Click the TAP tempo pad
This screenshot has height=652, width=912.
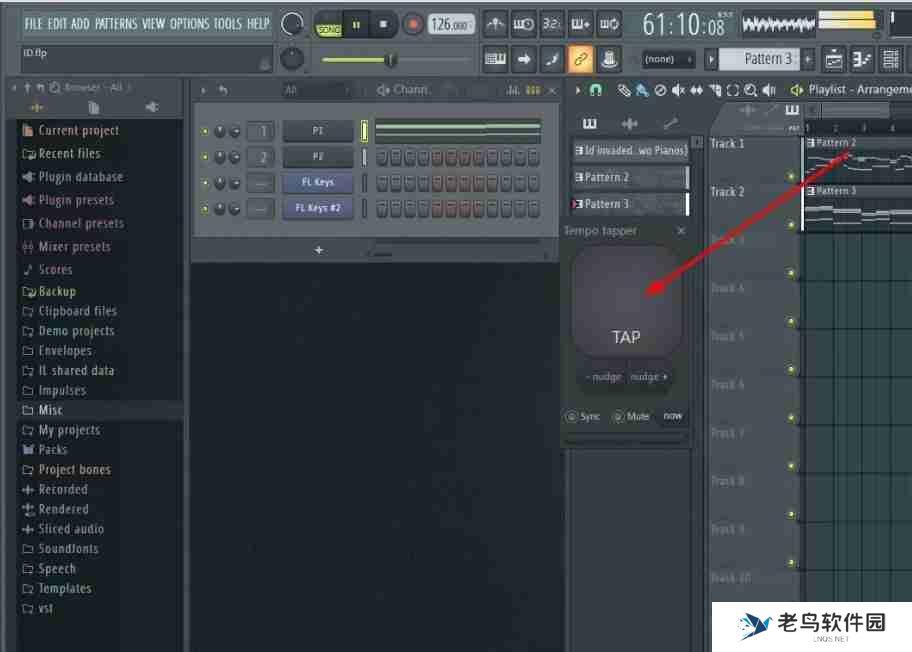(x=626, y=302)
